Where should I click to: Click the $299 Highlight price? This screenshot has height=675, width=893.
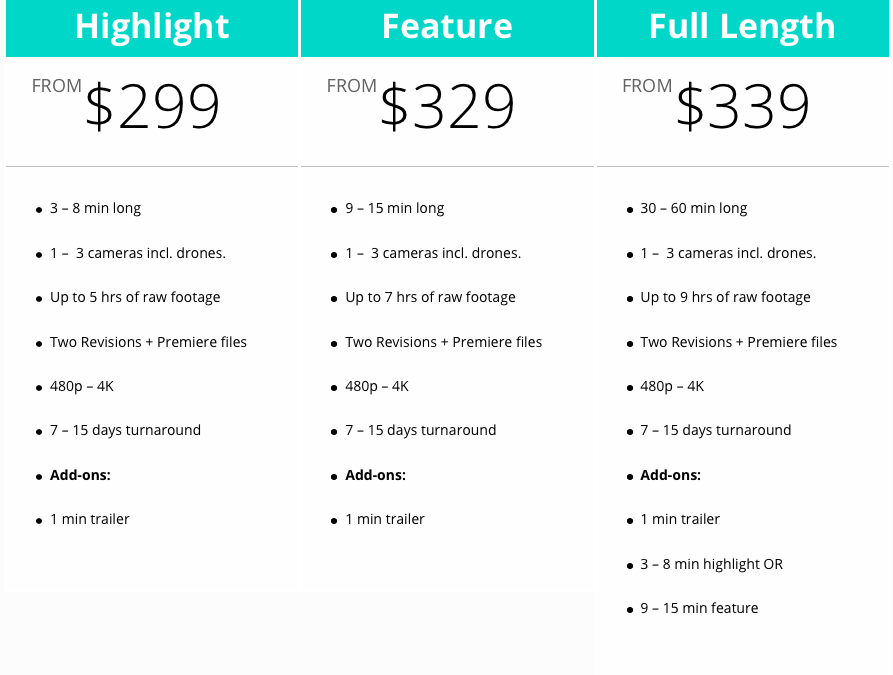pyautogui.click(x=152, y=106)
